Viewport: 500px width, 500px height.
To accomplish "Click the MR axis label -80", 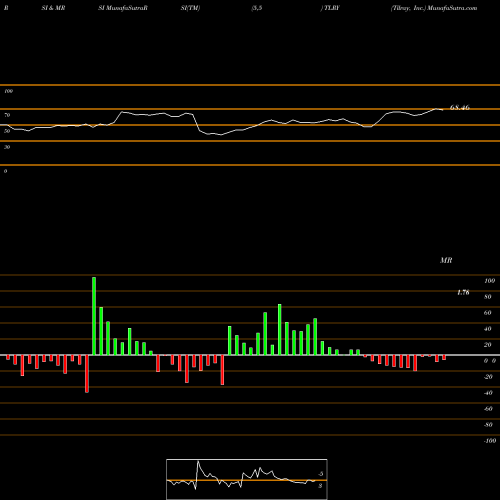I will click(488, 425).
